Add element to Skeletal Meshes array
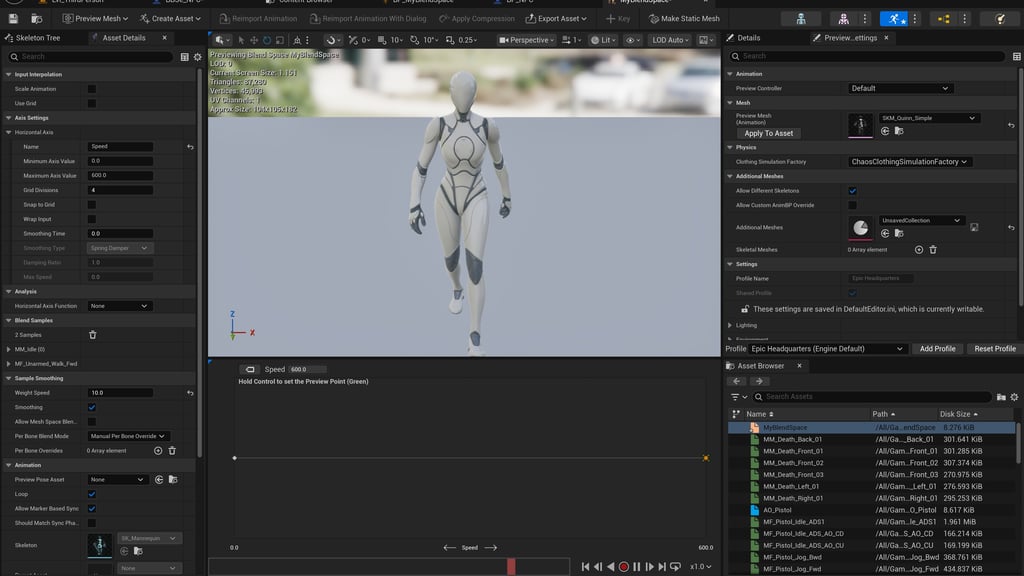1024x576 pixels. (x=919, y=249)
